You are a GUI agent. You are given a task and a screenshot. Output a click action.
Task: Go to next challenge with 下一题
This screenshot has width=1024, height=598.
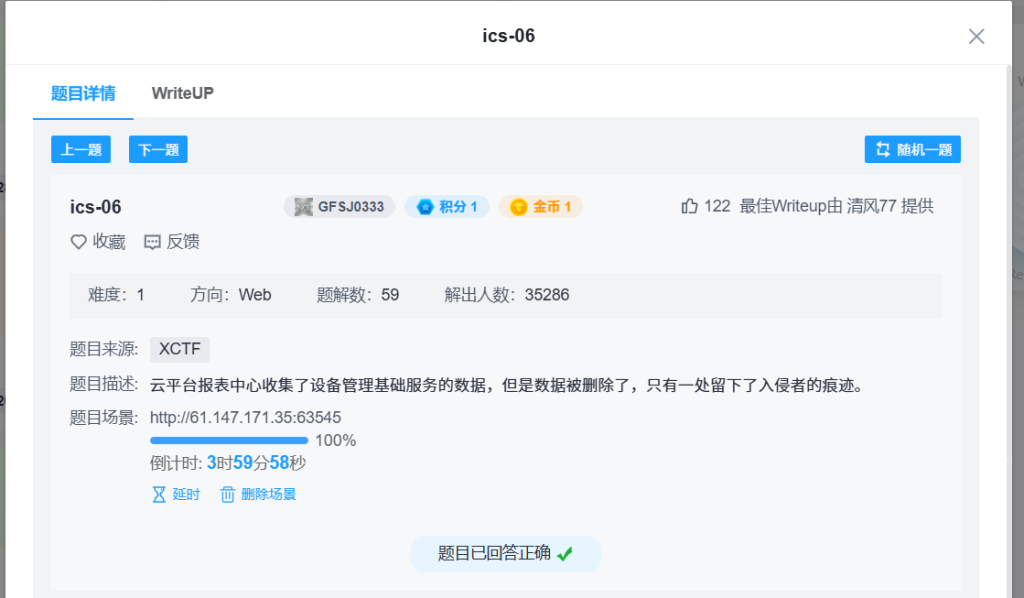point(158,150)
